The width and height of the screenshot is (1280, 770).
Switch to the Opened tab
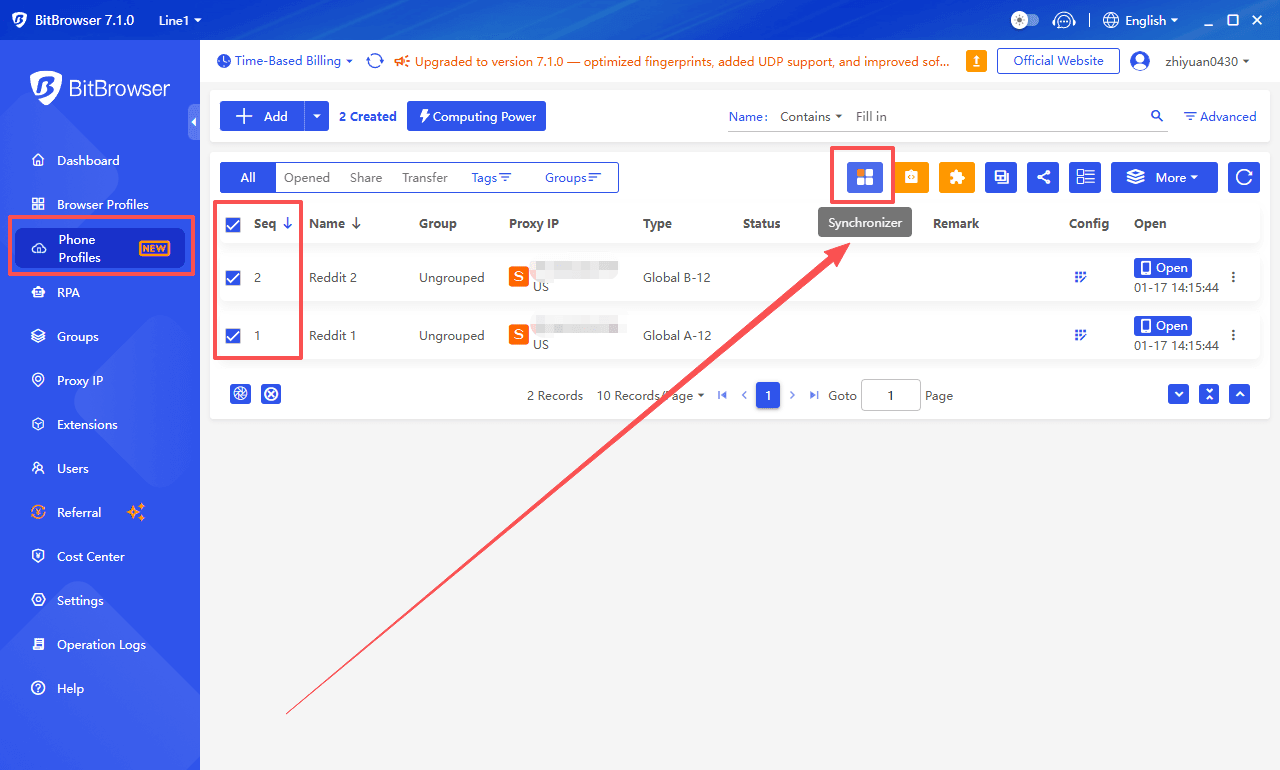pos(306,177)
